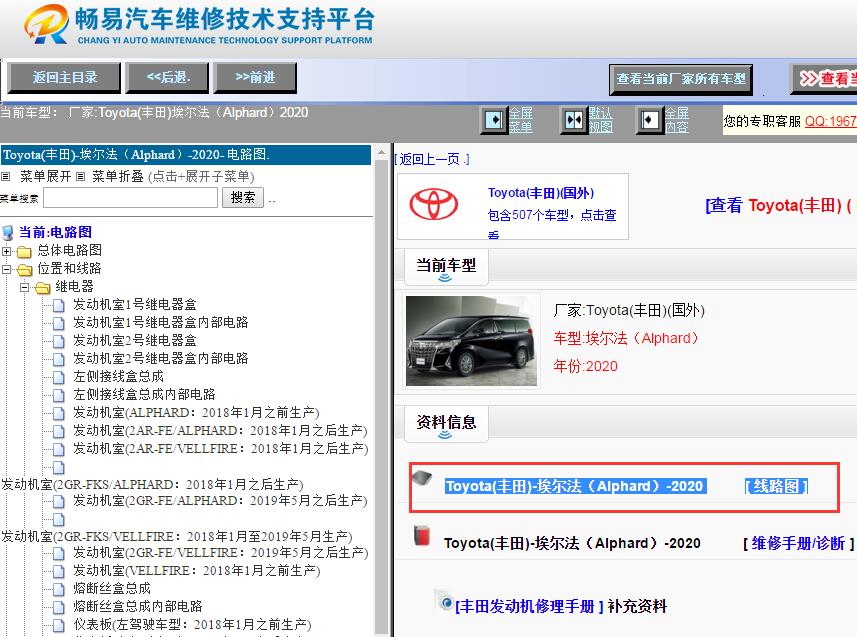Image resolution: width=857 pixels, height=637 pixels.
Task: Open 发动机室(2AR-FE/ALPHARD: 2018年1月之后生产)
Action: tap(220, 430)
